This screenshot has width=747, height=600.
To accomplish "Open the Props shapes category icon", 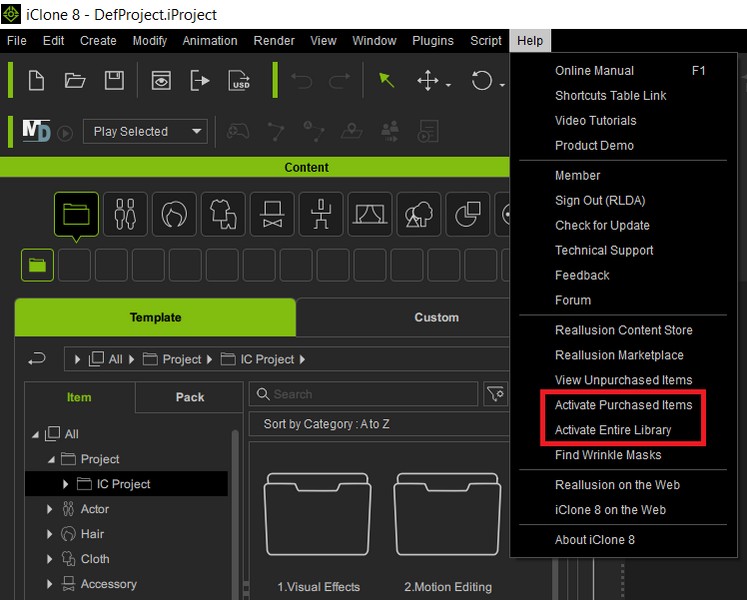I will click(x=468, y=214).
